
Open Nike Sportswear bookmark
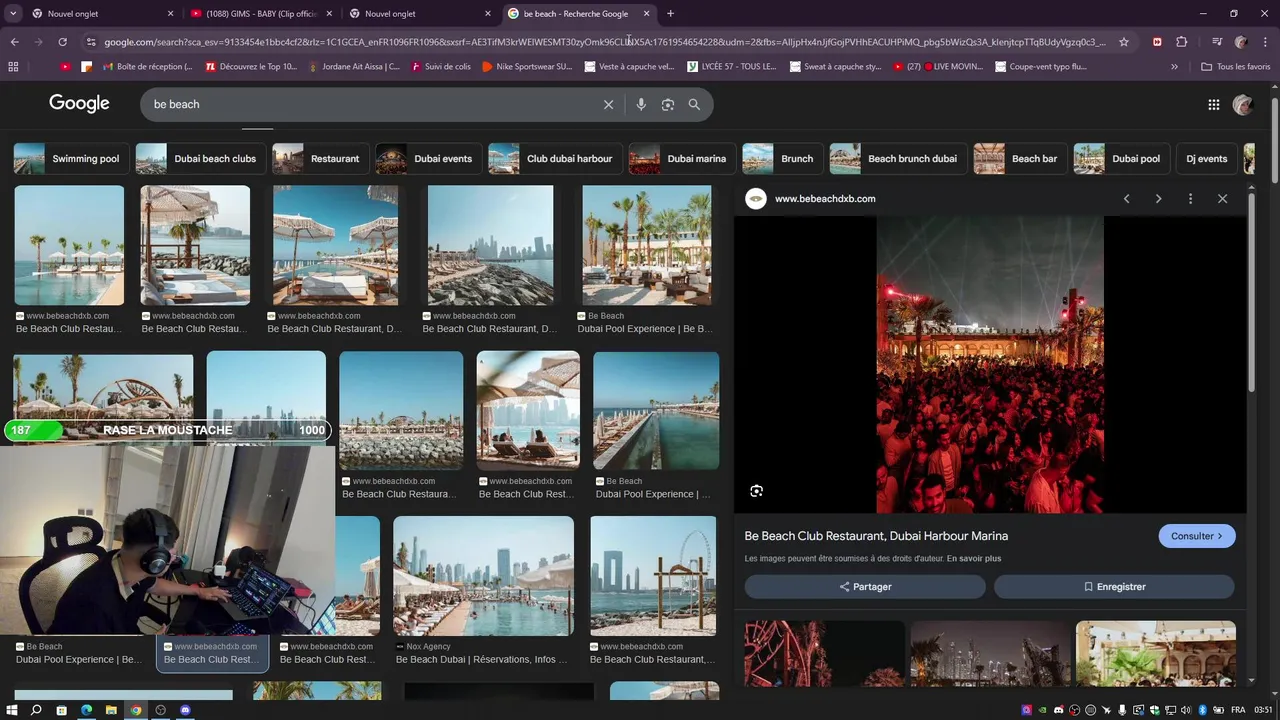click(x=527, y=67)
